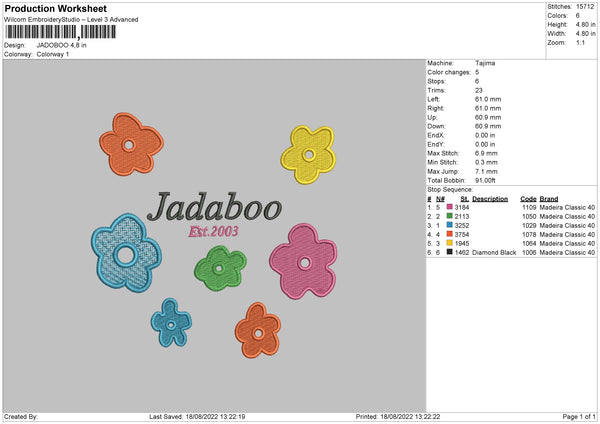Click the Max Jump value 7.1 mm
Image resolution: width=600 pixels, height=424 pixels.
coord(486,171)
